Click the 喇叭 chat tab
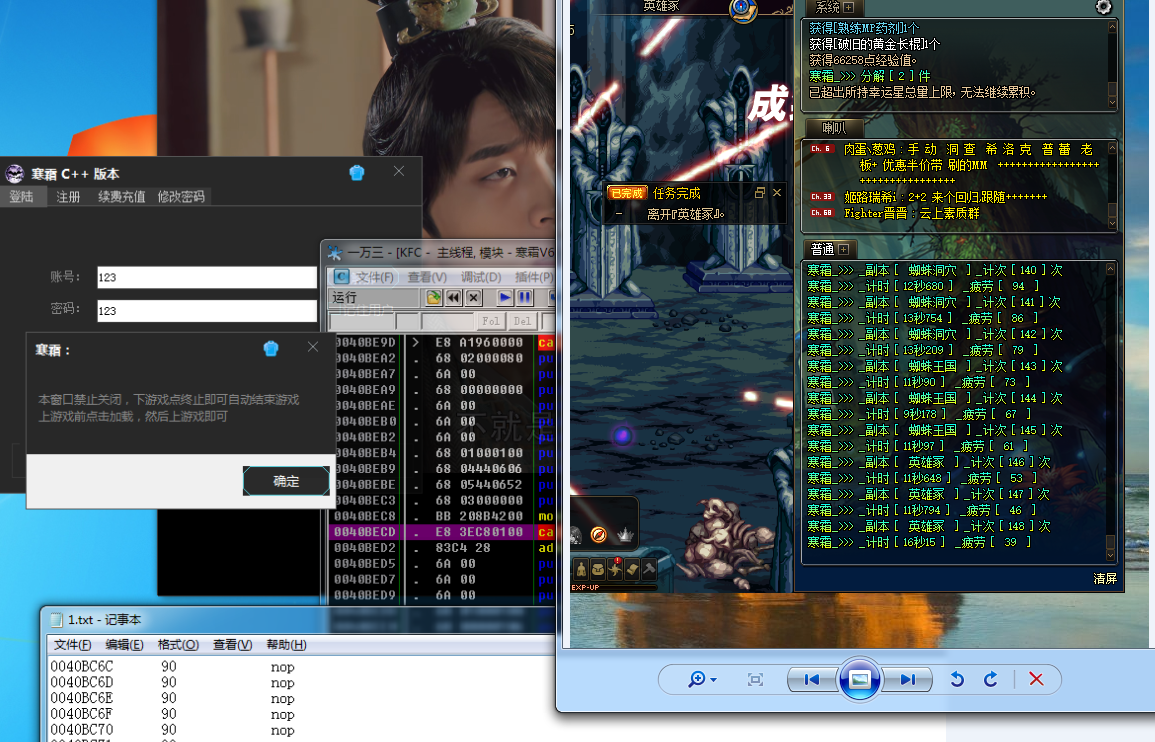 tap(834, 128)
